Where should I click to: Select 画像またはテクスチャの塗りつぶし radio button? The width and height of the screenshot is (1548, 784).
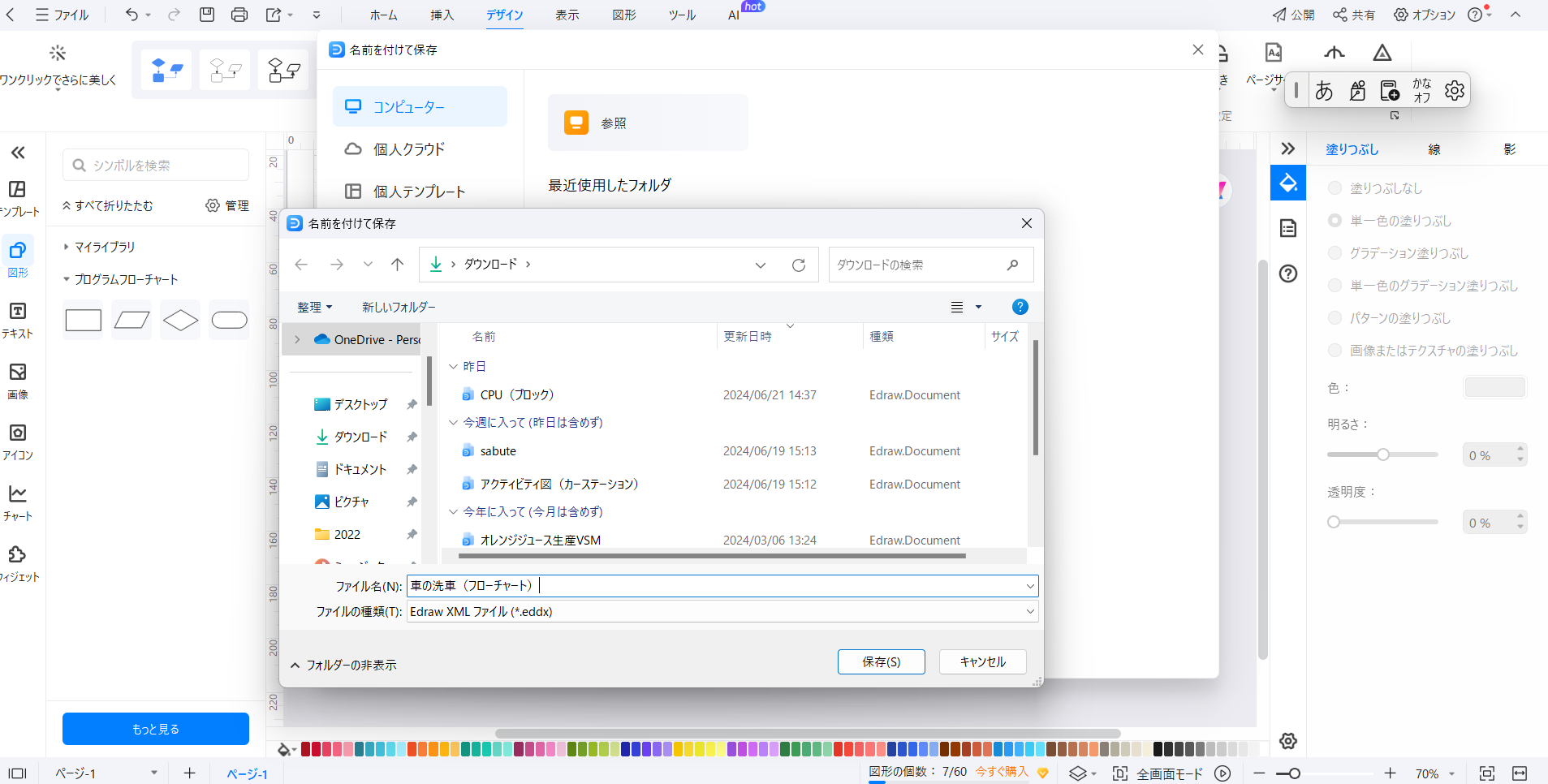pyautogui.click(x=1335, y=351)
